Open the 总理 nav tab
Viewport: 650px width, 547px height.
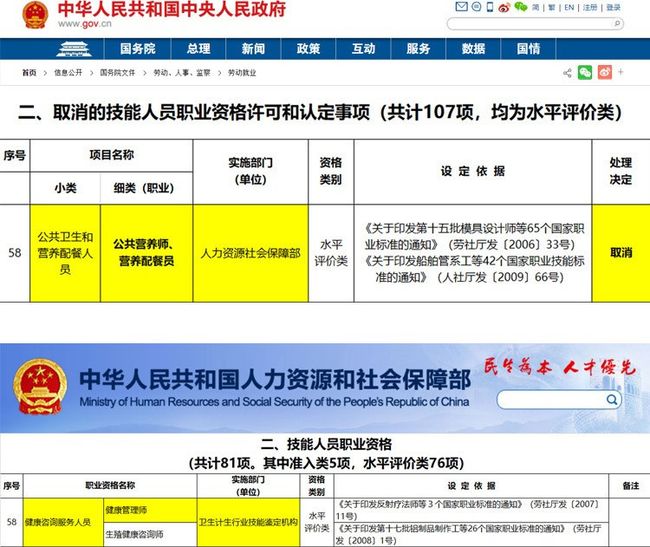coord(199,49)
